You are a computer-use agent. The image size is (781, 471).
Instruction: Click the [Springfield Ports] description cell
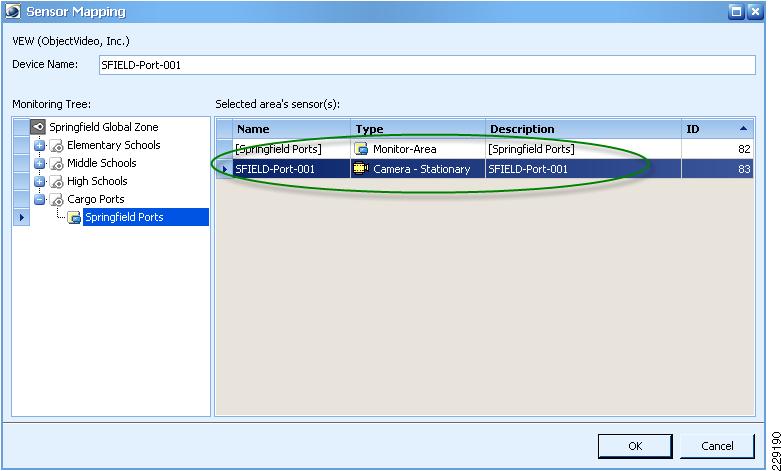[583, 149]
